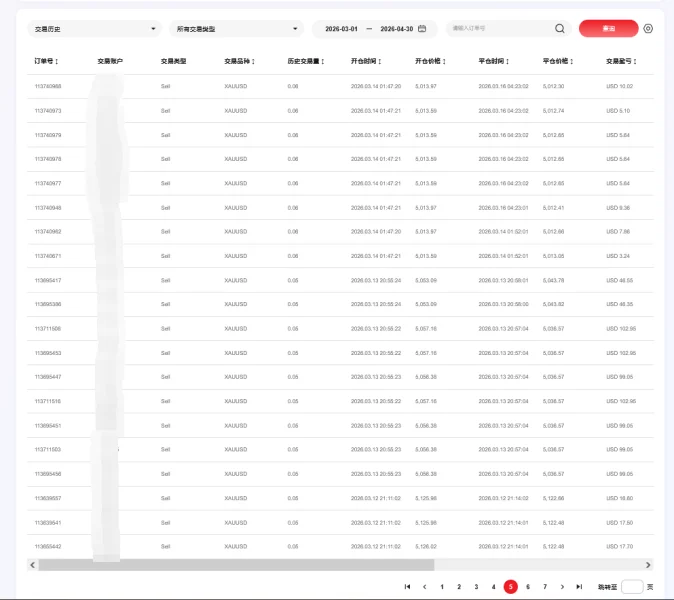Open page 7 of results
The width and height of the screenshot is (674, 600).
click(x=545, y=587)
